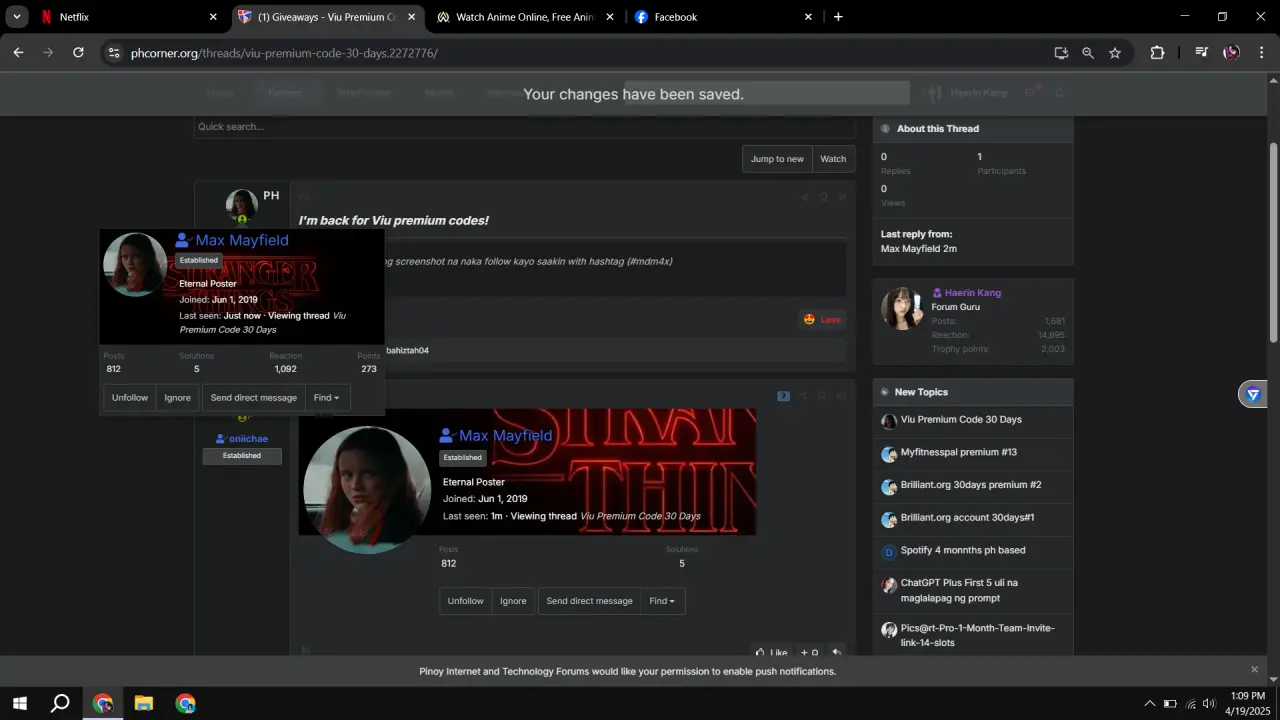Screen dimensions: 1280x720
Task: Go back using the browser back arrow
Action: pyautogui.click(x=18, y=53)
